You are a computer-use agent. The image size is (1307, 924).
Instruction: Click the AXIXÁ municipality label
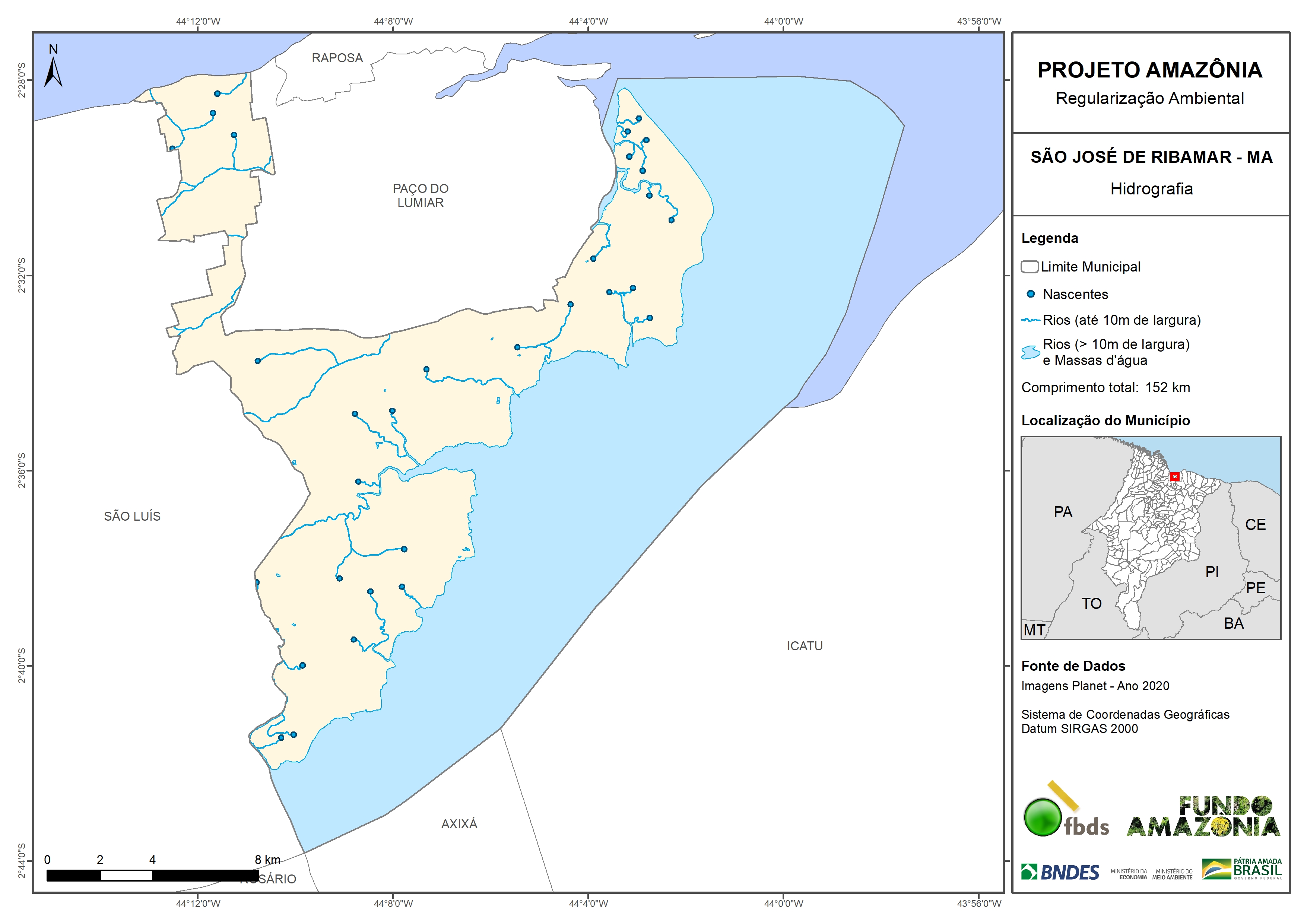pyautogui.click(x=459, y=824)
